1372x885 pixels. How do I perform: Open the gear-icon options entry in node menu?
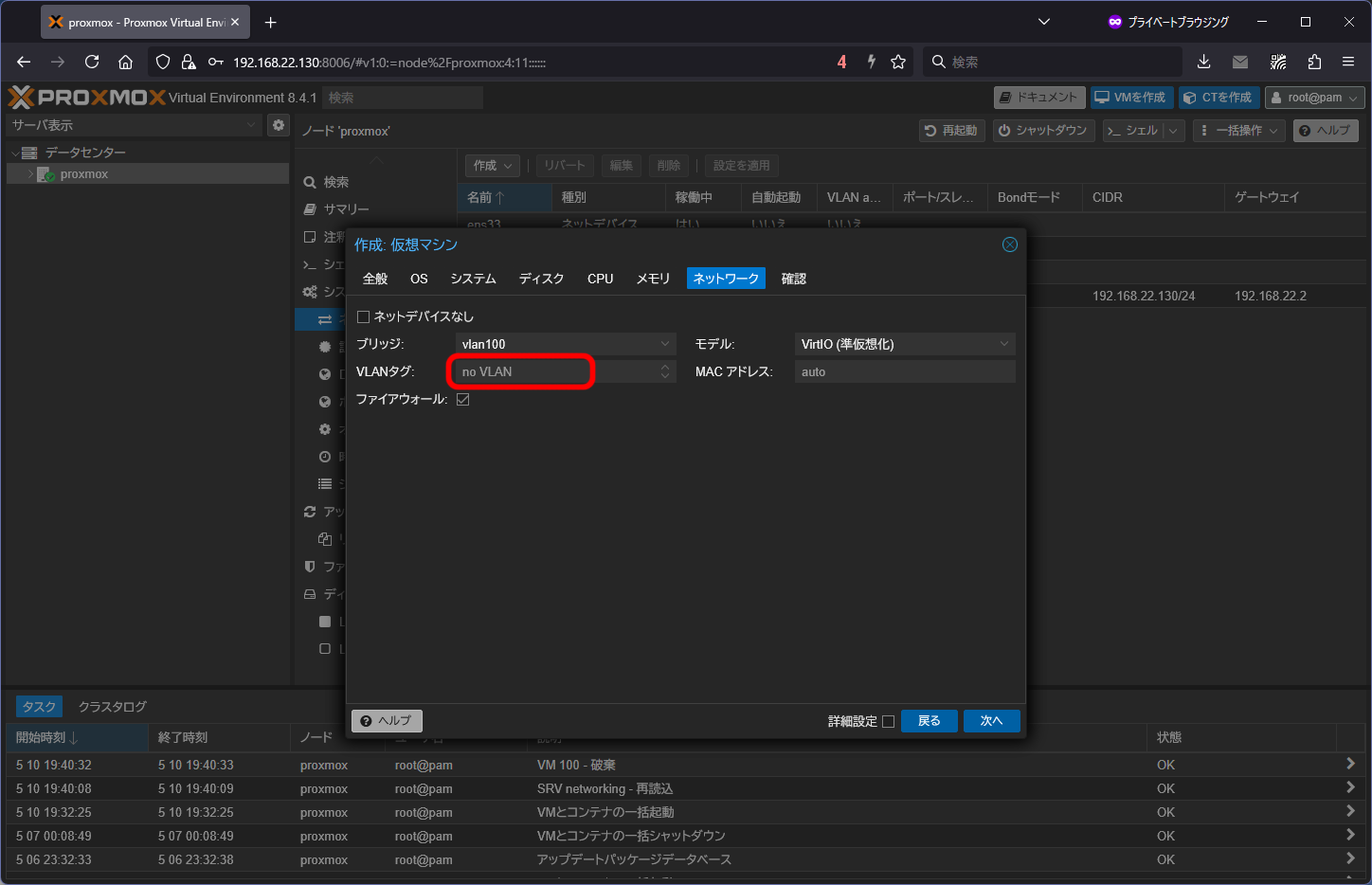[x=325, y=429]
